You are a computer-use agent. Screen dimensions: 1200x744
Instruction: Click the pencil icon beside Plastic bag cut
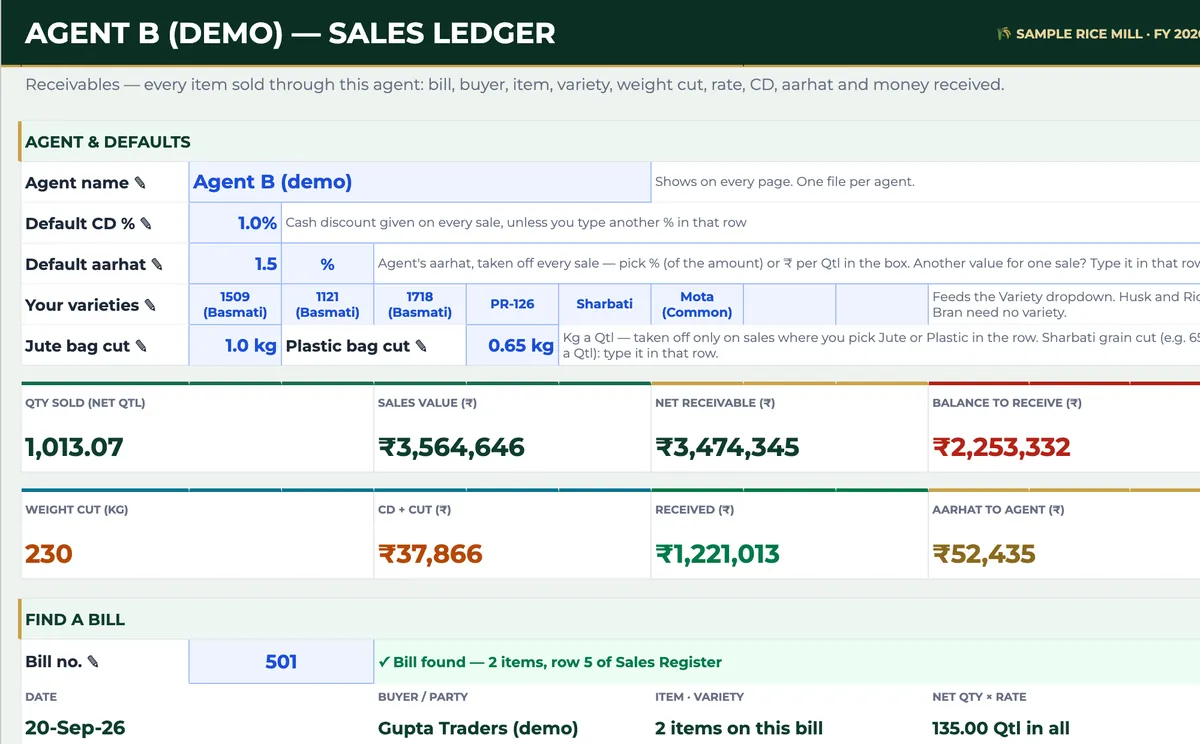[x=421, y=346]
